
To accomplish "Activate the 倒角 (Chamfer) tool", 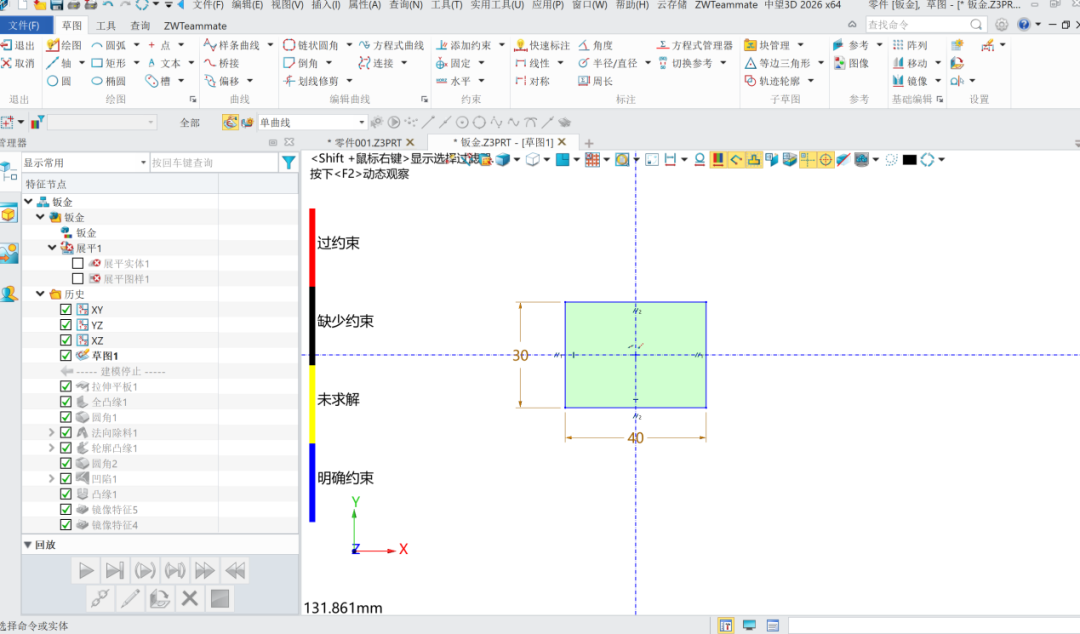I will coord(301,63).
